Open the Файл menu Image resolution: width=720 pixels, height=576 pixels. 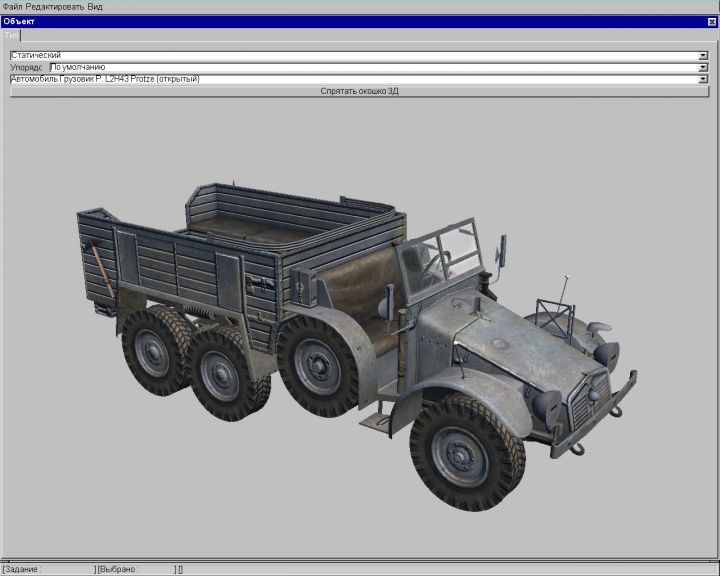[12, 7]
